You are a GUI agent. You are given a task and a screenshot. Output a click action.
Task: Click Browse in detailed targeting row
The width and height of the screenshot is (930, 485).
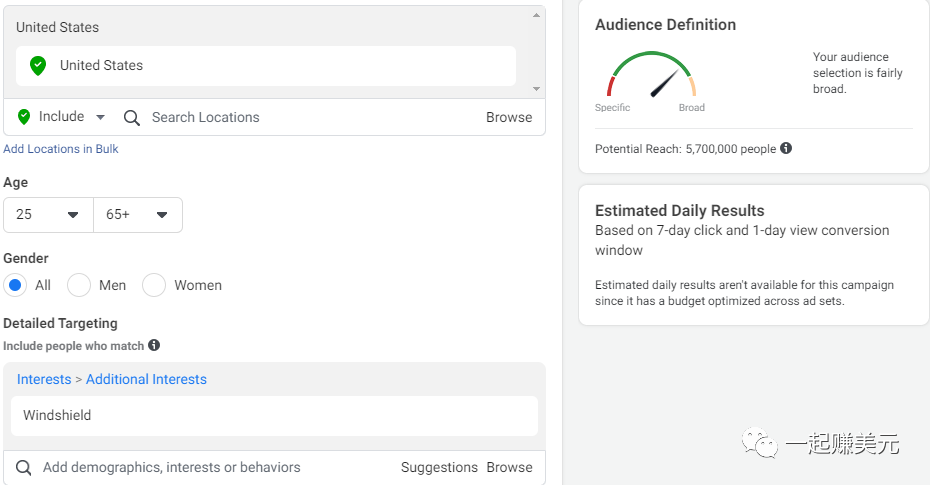click(509, 467)
